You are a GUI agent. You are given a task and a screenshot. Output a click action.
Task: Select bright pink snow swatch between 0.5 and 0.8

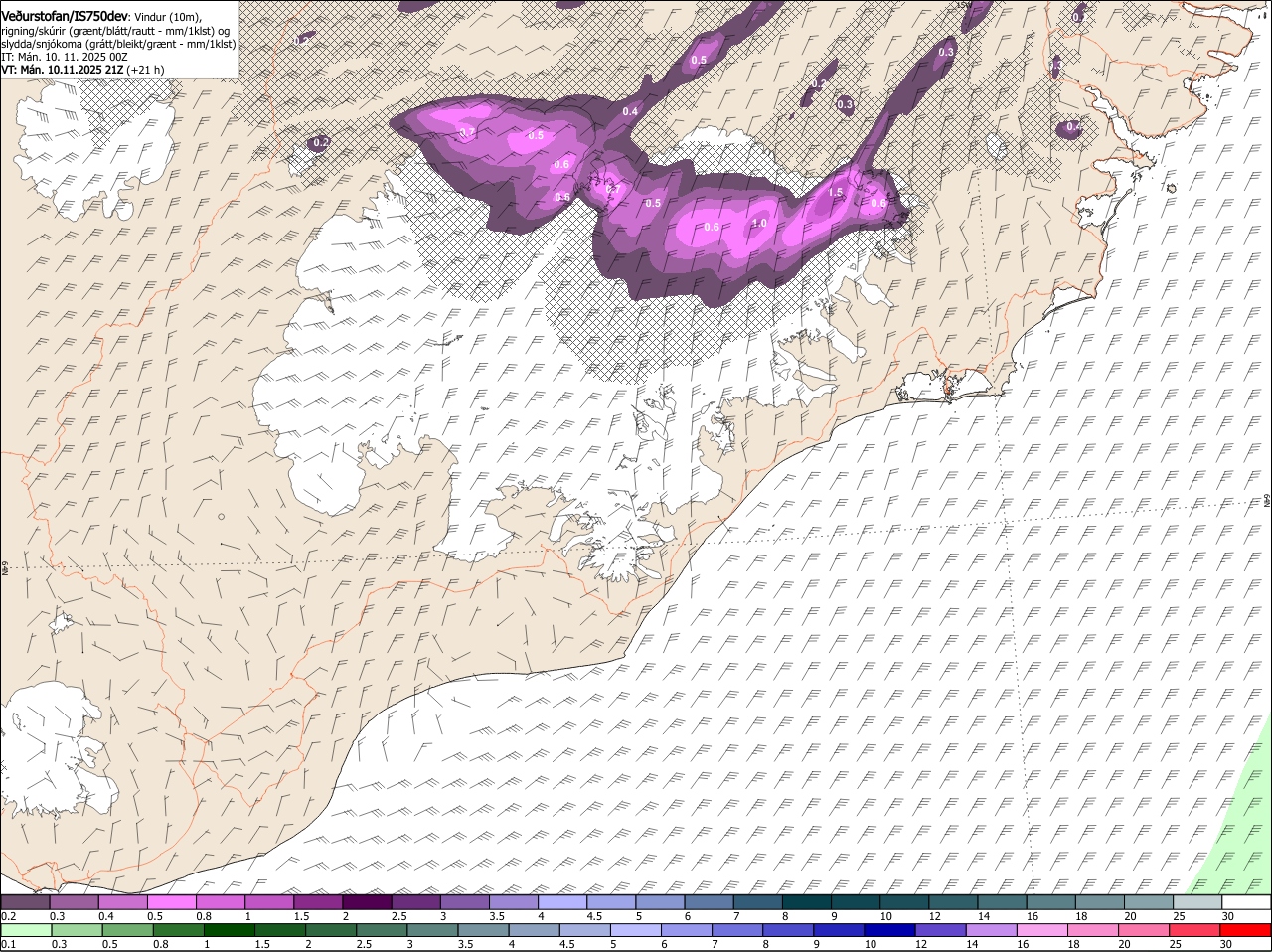[x=171, y=902]
